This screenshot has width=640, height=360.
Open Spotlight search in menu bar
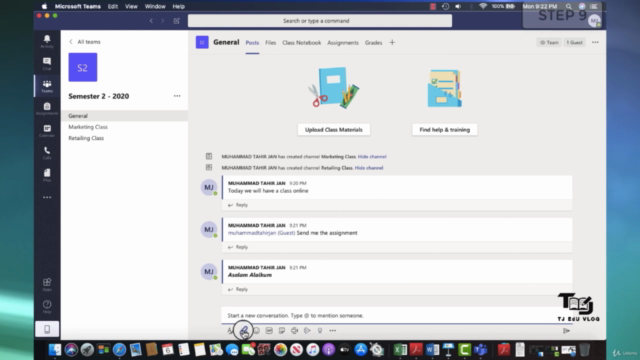coord(569,7)
